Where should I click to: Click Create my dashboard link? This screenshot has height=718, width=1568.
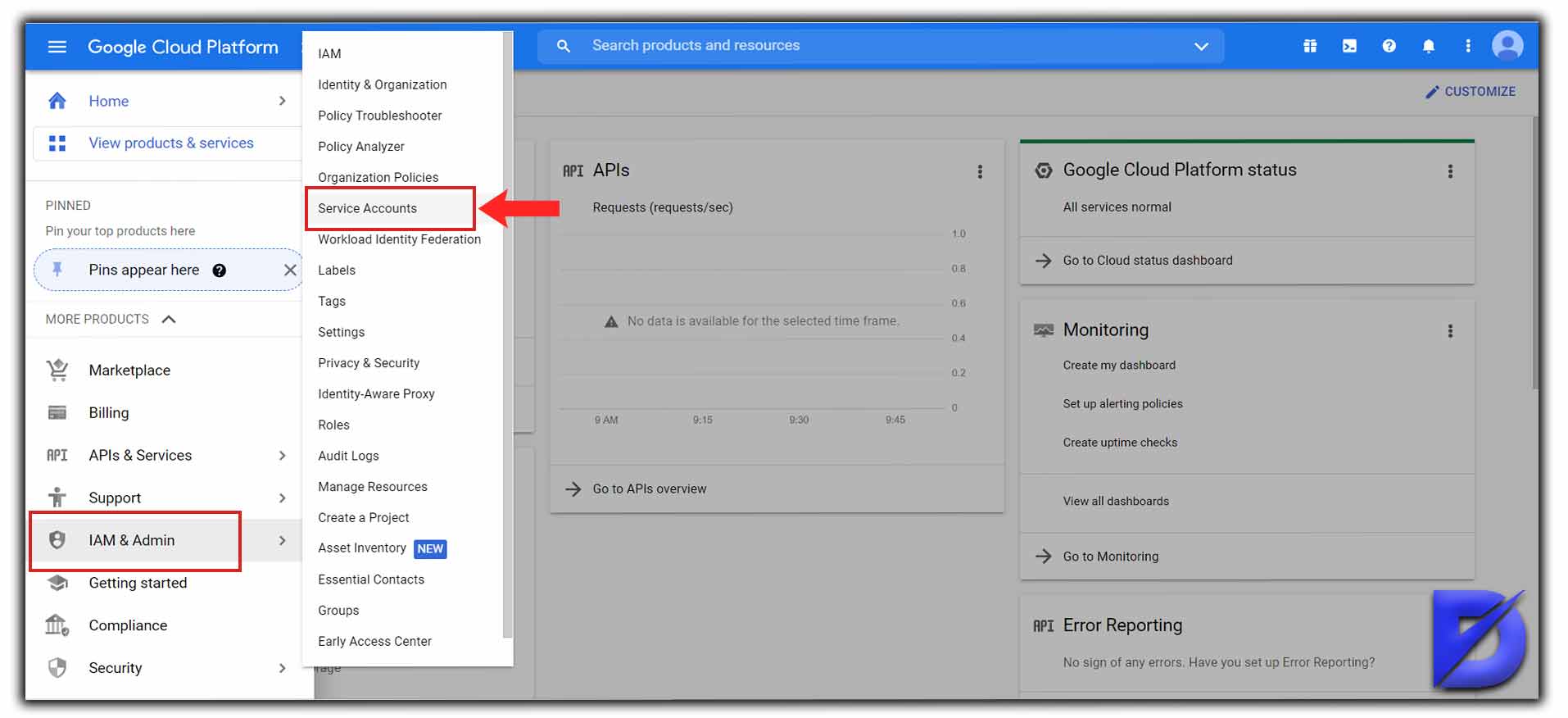[x=1119, y=366]
